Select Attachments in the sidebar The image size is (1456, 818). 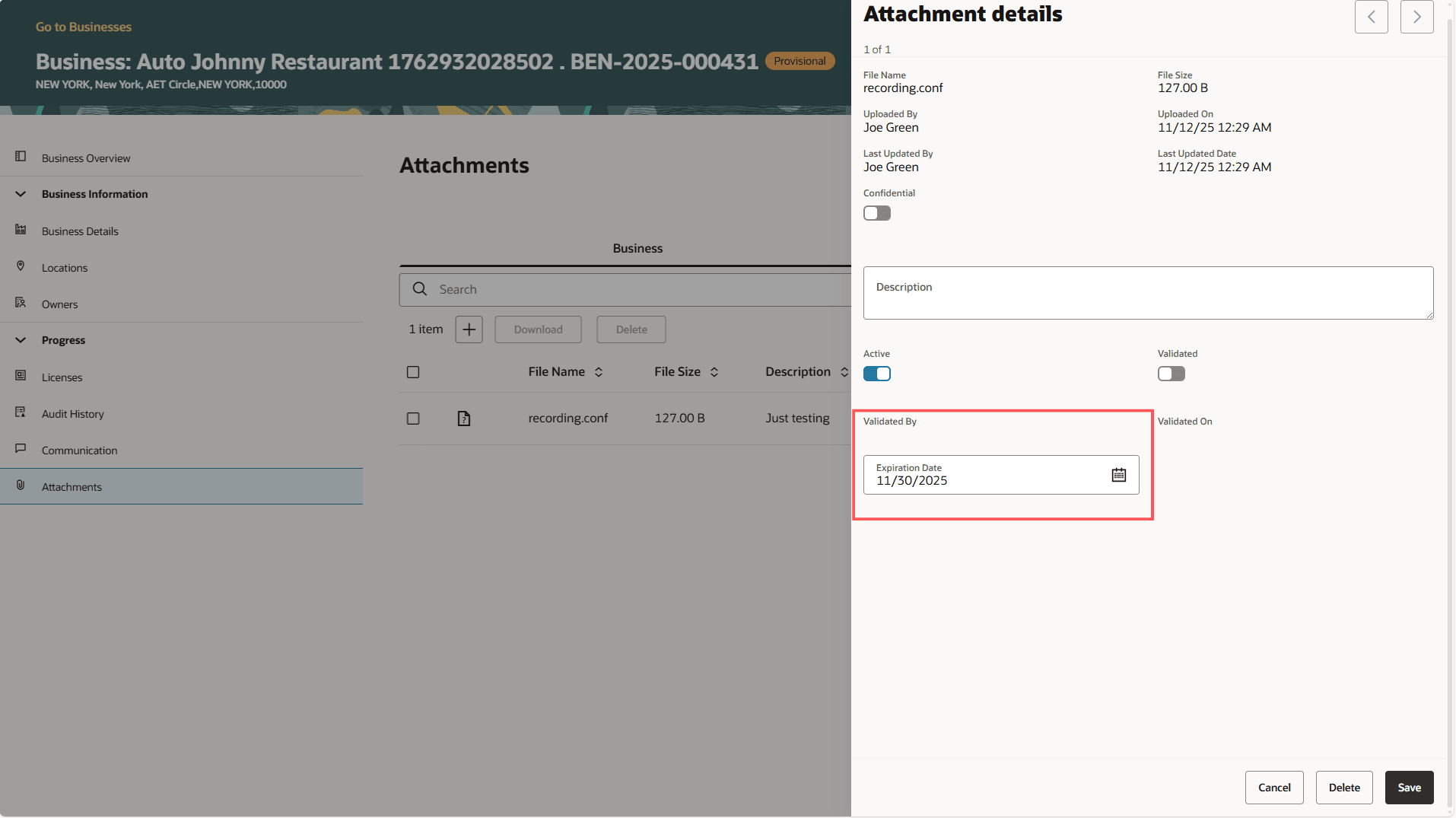click(x=72, y=486)
